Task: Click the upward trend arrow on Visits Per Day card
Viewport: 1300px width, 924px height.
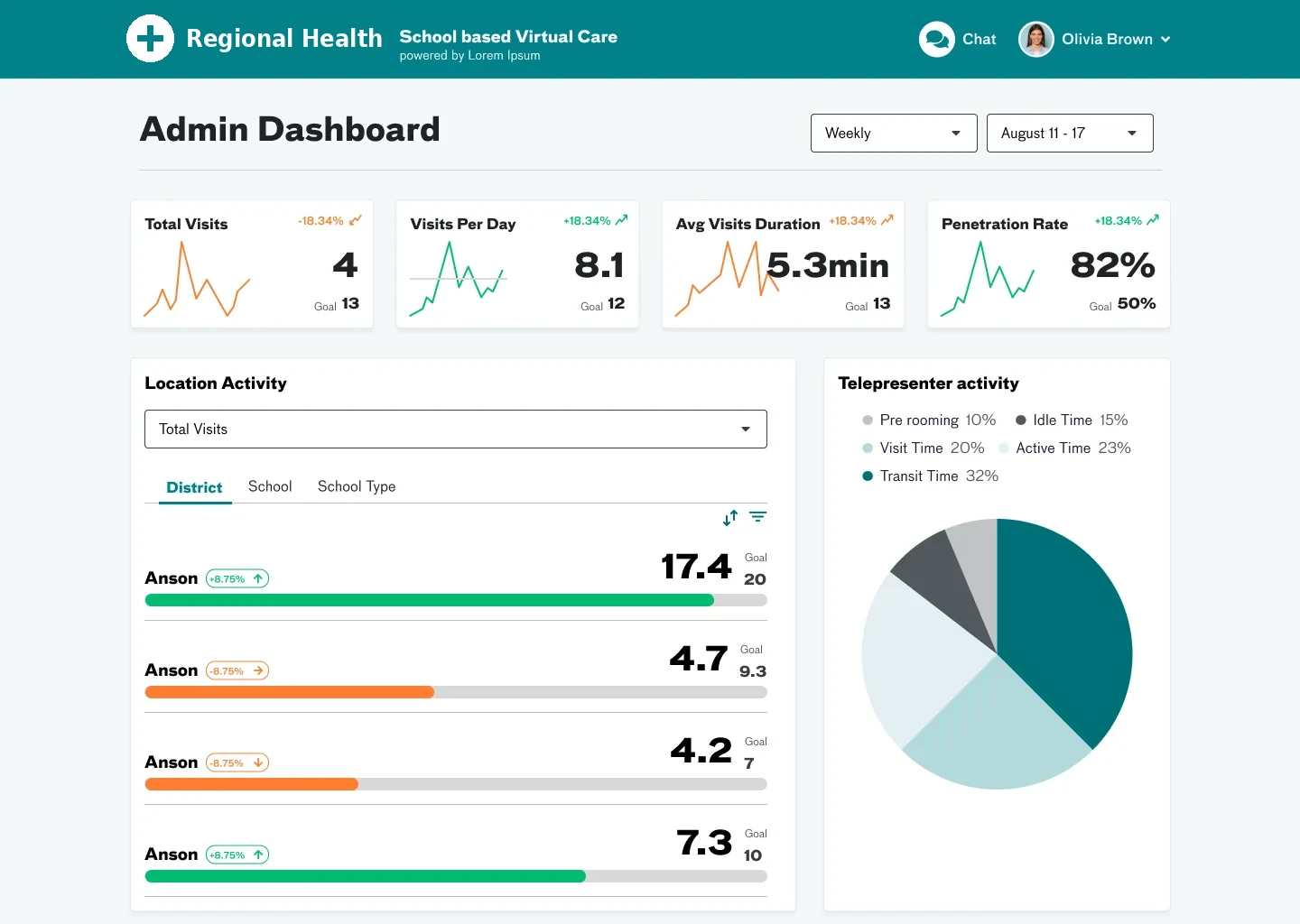Action: (x=621, y=220)
